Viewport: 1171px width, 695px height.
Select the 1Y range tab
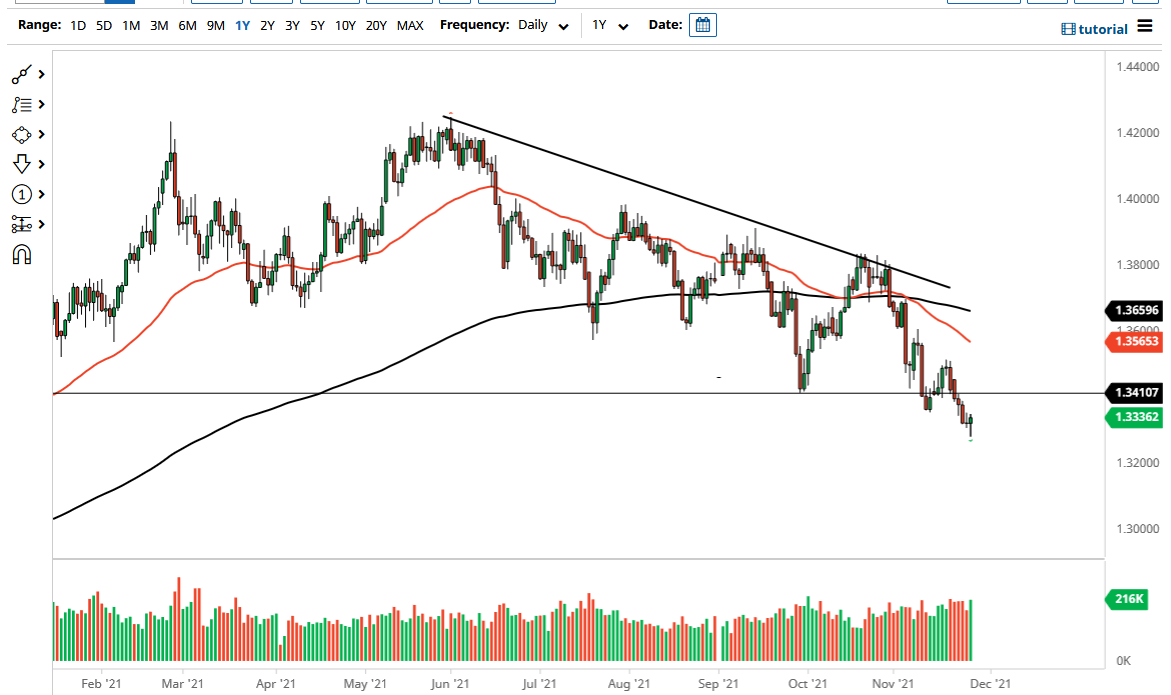[241, 25]
